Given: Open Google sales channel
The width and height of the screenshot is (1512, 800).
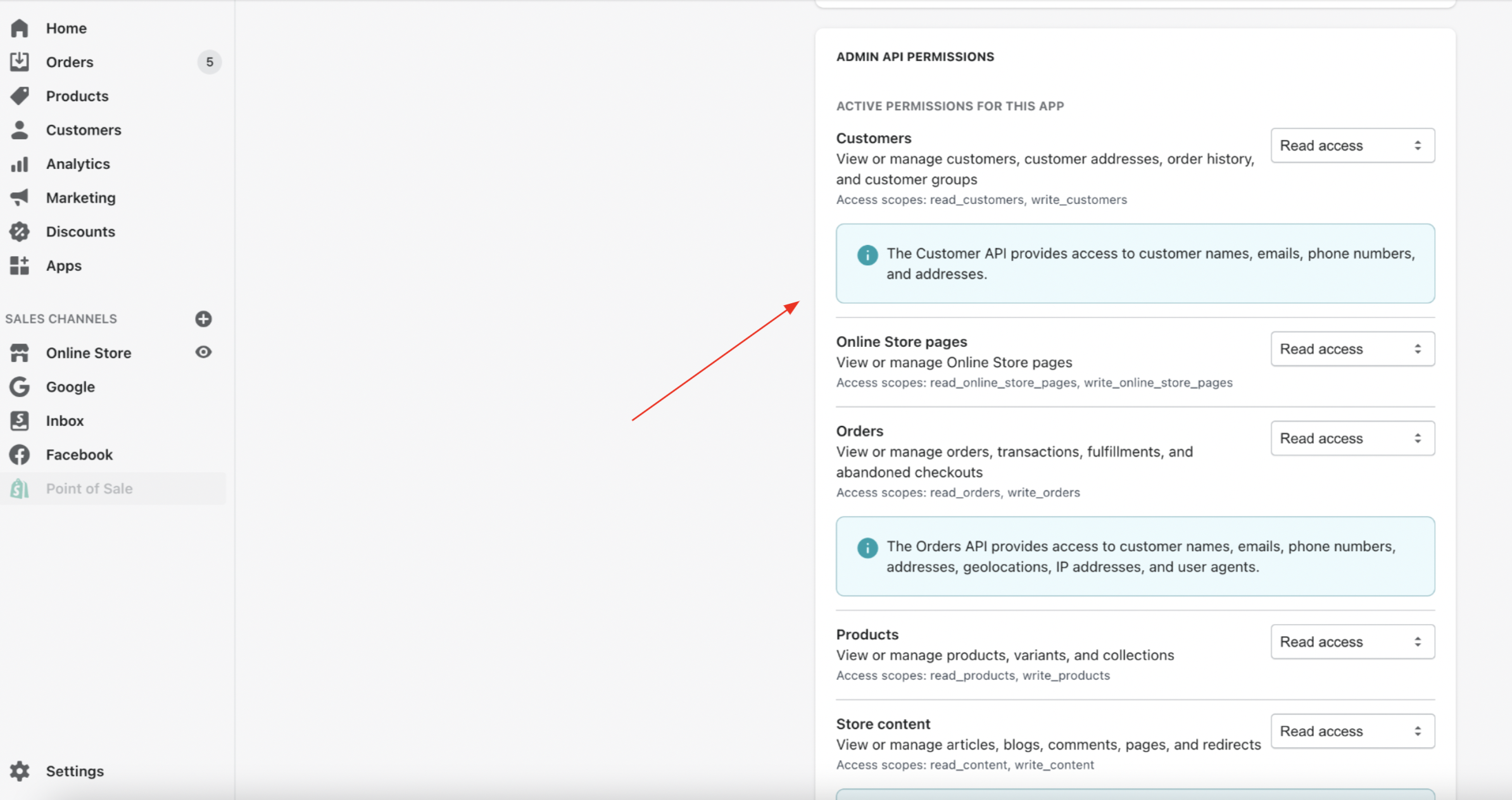Looking at the screenshot, I should tap(70, 387).
